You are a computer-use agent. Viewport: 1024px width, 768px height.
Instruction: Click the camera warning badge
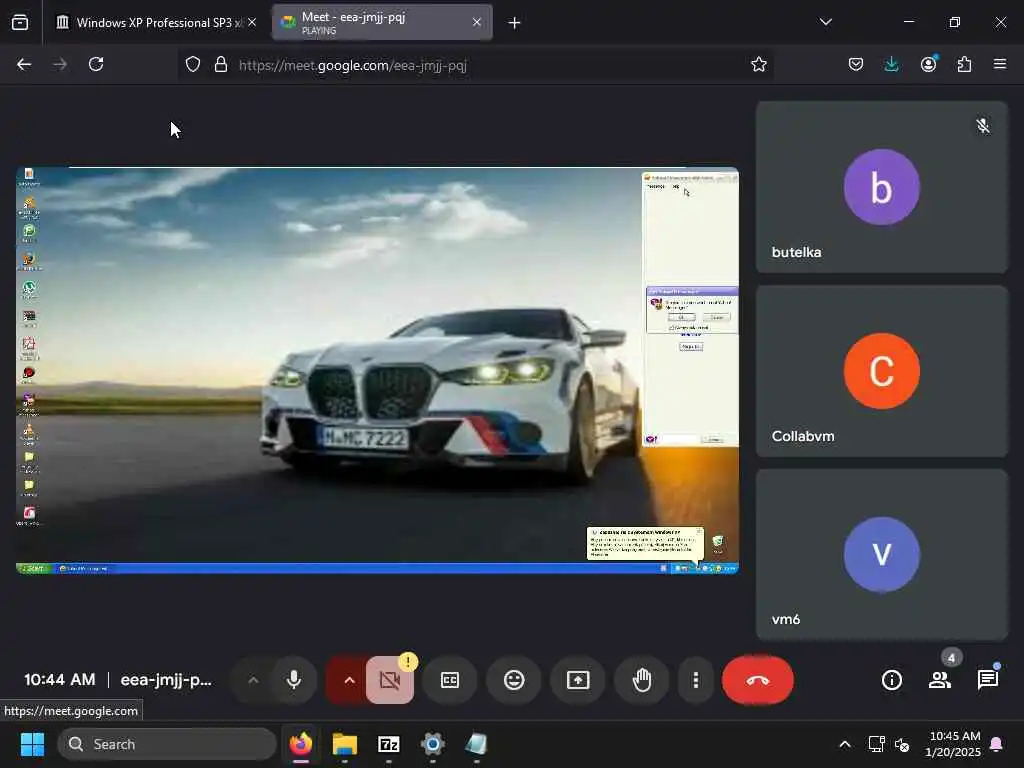click(x=408, y=662)
